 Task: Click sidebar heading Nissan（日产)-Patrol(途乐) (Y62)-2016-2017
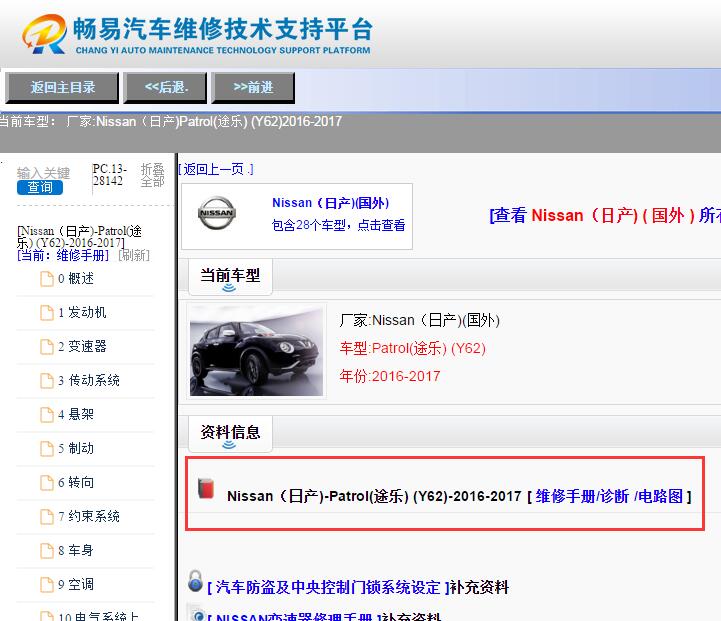(x=79, y=237)
